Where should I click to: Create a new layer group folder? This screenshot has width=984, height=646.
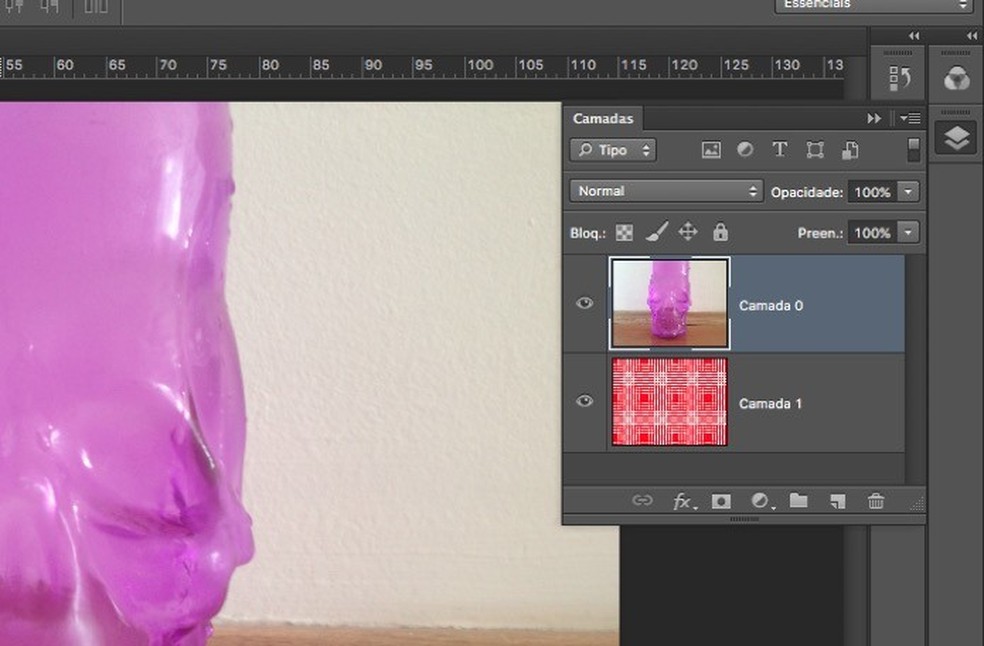(x=798, y=501)
